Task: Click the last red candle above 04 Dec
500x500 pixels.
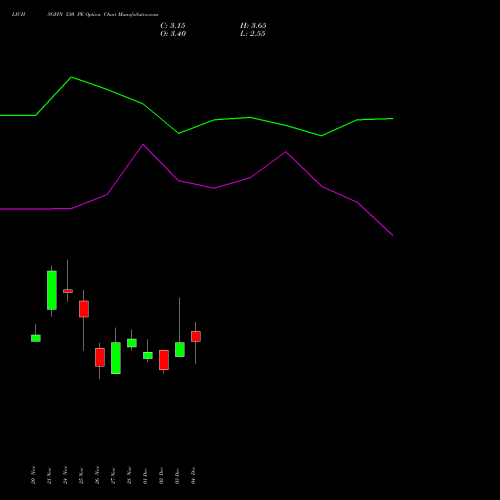Action: pyautogui.click(x=196, y=336)
